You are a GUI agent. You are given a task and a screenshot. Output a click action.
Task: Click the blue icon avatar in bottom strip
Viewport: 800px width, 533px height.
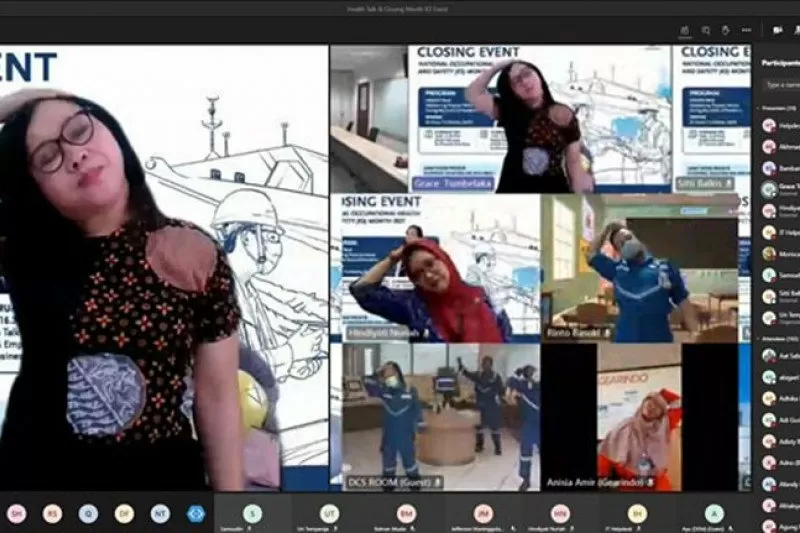tap(196, 513)
